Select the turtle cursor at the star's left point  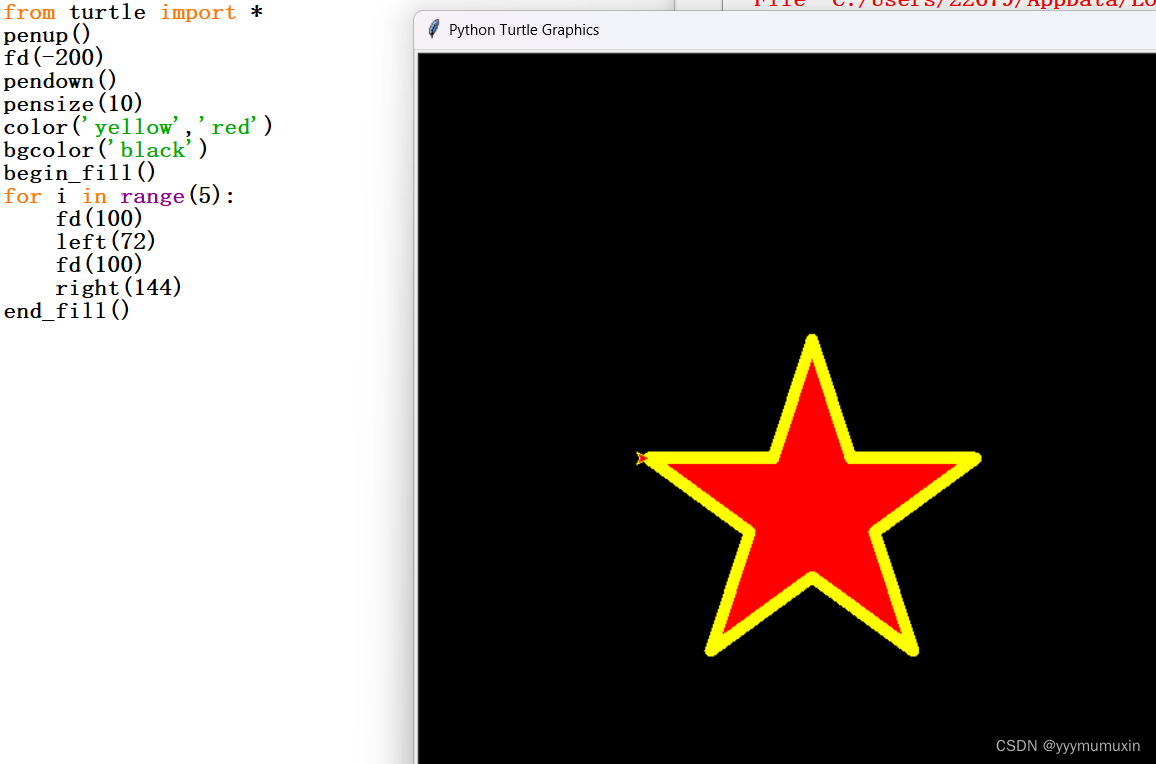coord(643,458)
